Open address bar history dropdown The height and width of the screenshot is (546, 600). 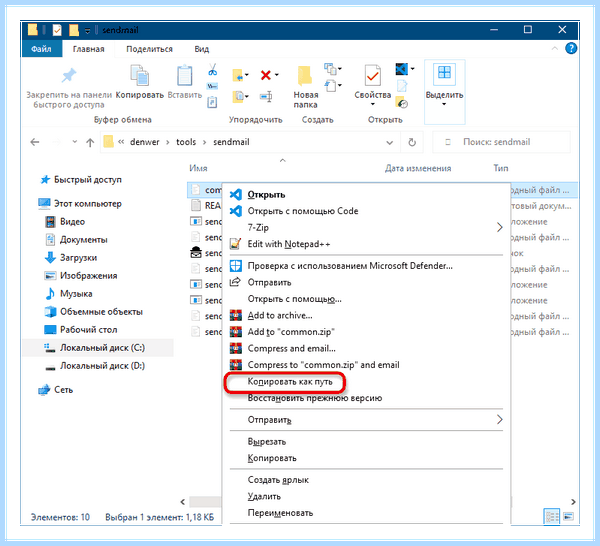pyautogui.click(x=390, y=143)
